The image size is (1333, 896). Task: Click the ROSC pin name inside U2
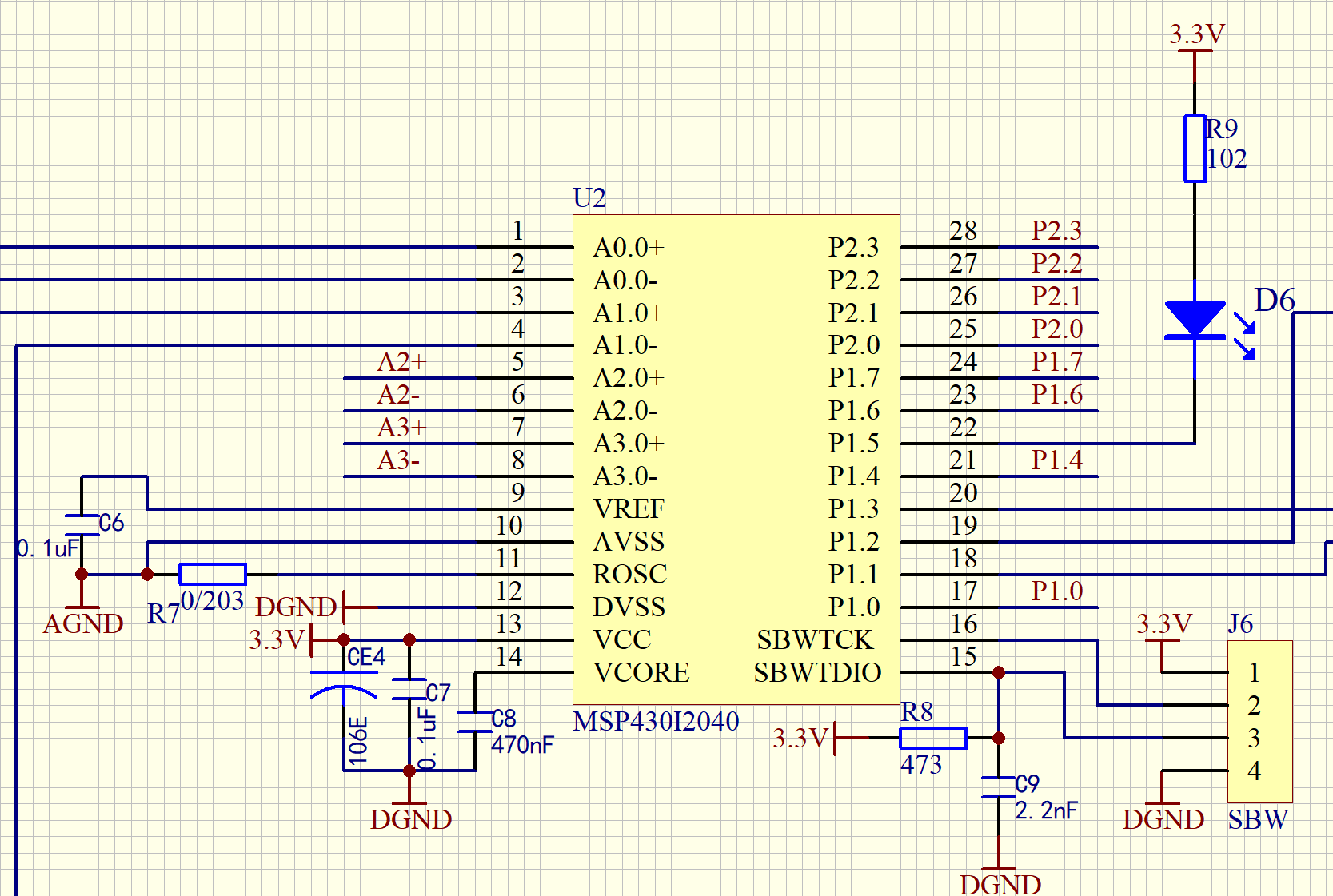pyautogui.click(x=629, y=574)
